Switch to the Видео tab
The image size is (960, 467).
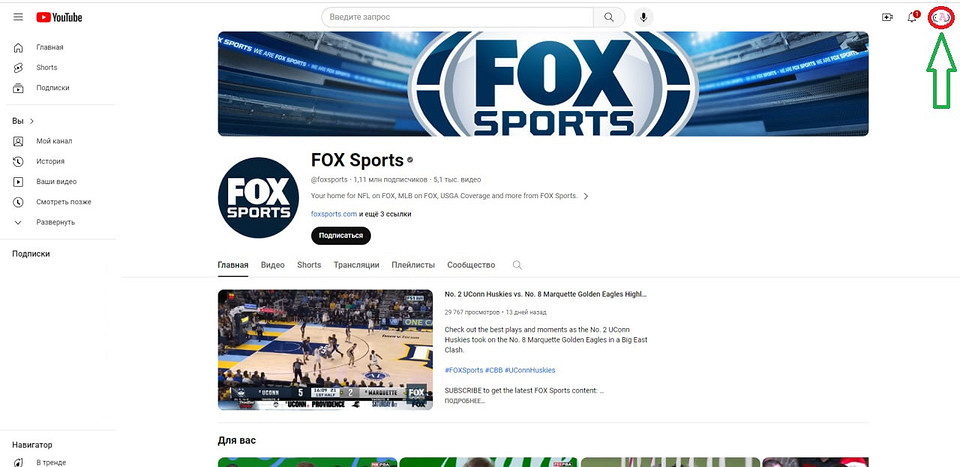pyautogui.click(x=272, y=265)
